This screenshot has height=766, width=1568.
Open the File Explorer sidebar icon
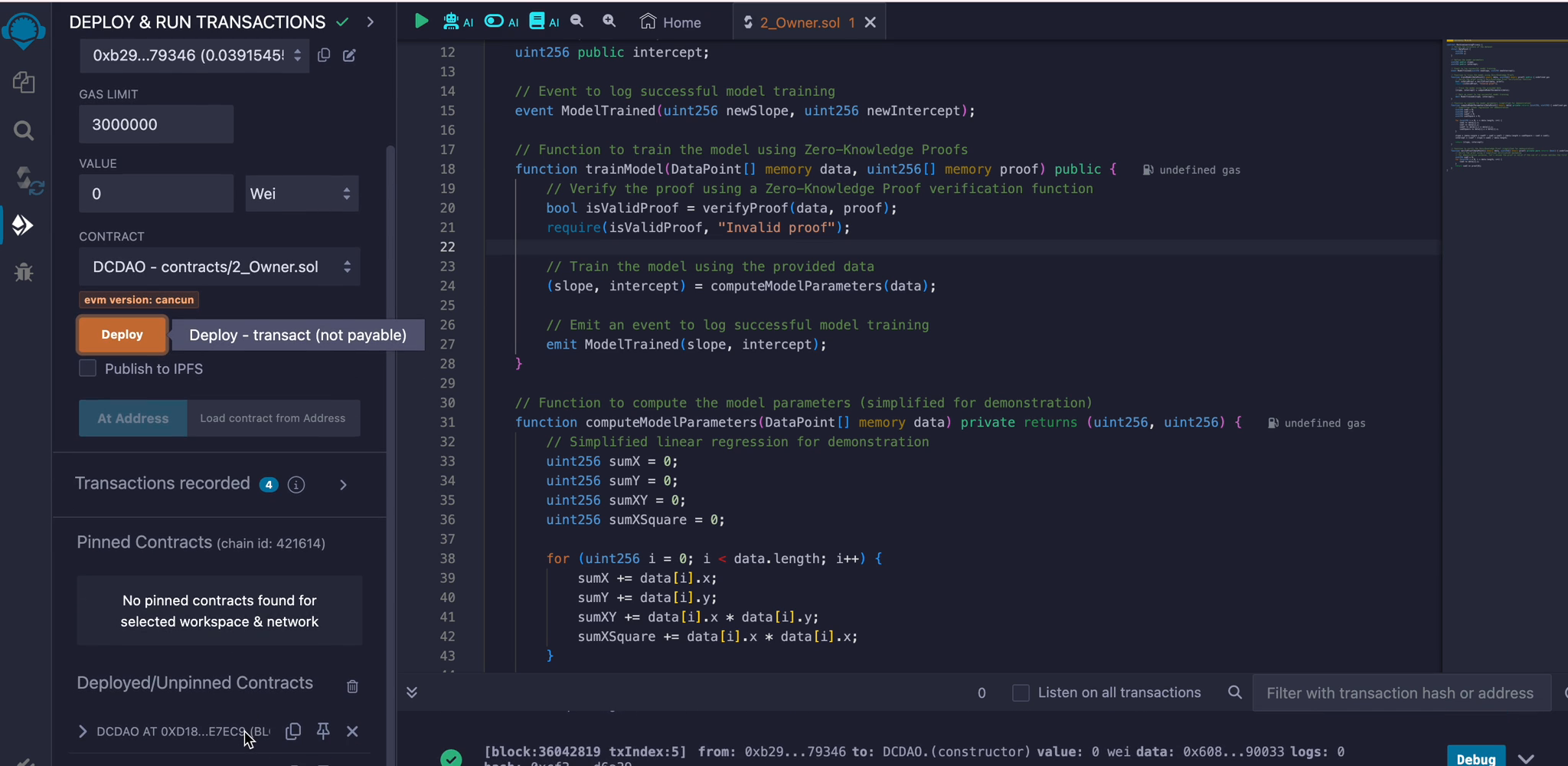tap(24, 82)
